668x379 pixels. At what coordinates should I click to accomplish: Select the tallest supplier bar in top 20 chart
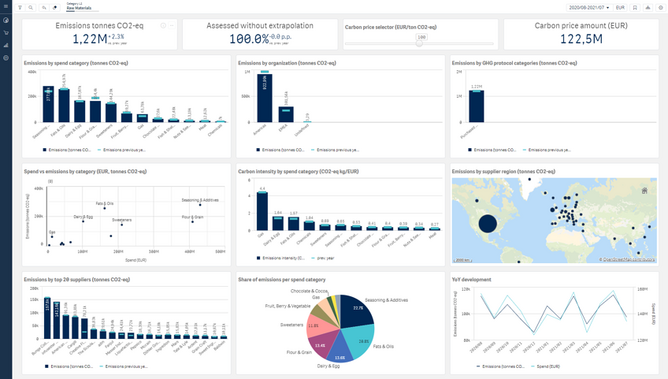click(x=47, y=318)
